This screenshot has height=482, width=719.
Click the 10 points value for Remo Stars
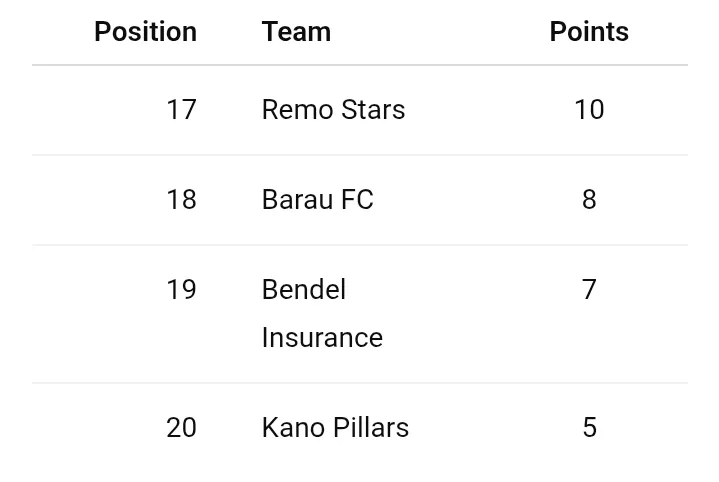(589, 110)
